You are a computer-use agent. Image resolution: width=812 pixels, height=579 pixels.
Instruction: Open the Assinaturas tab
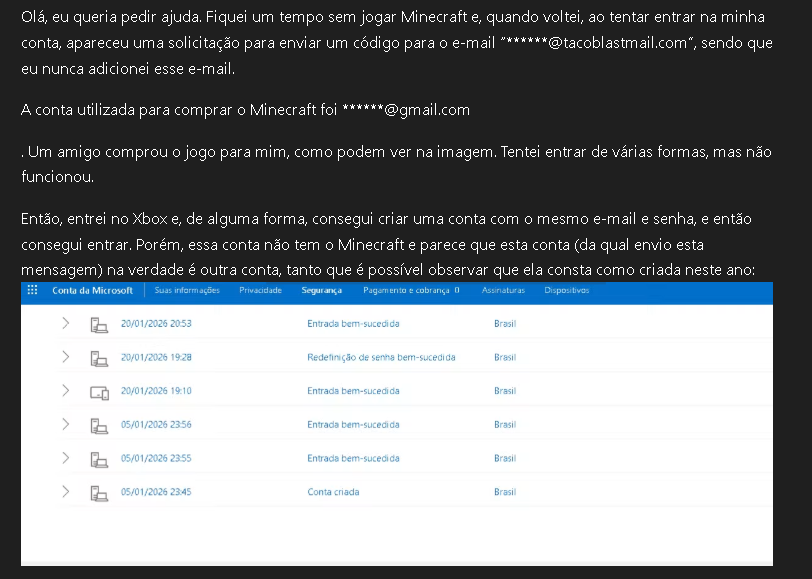[x=503, y=290]
